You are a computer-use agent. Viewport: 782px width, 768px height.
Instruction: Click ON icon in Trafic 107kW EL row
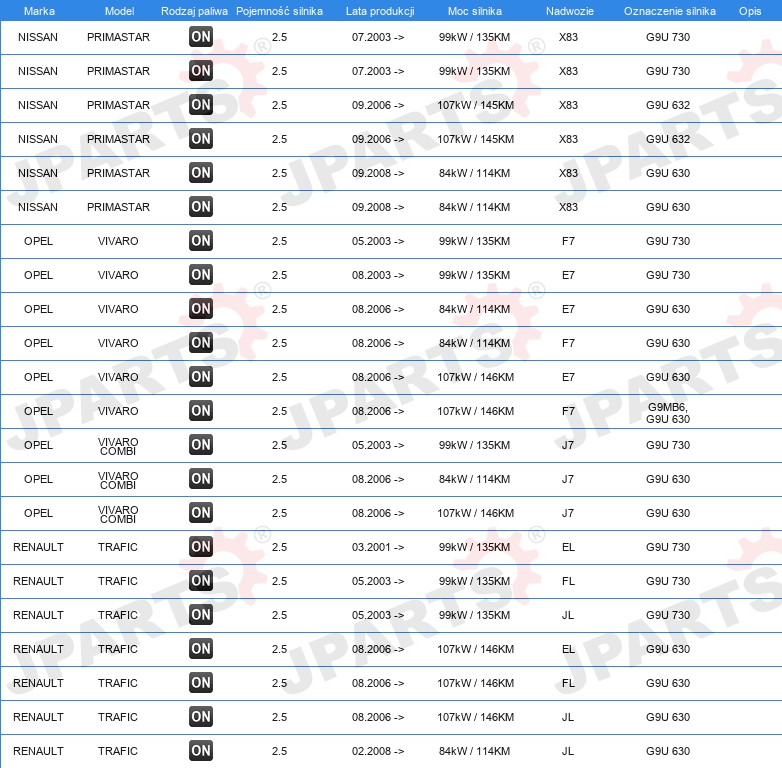[200, 649]
